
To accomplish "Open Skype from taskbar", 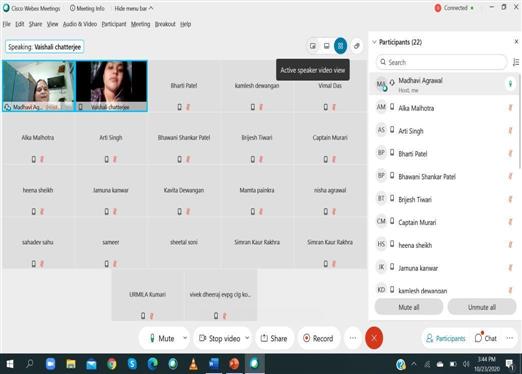I will pos(132,364).
